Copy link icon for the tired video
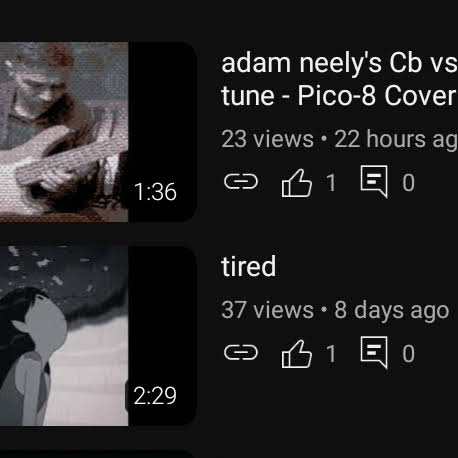 click(x=241, y=353)
